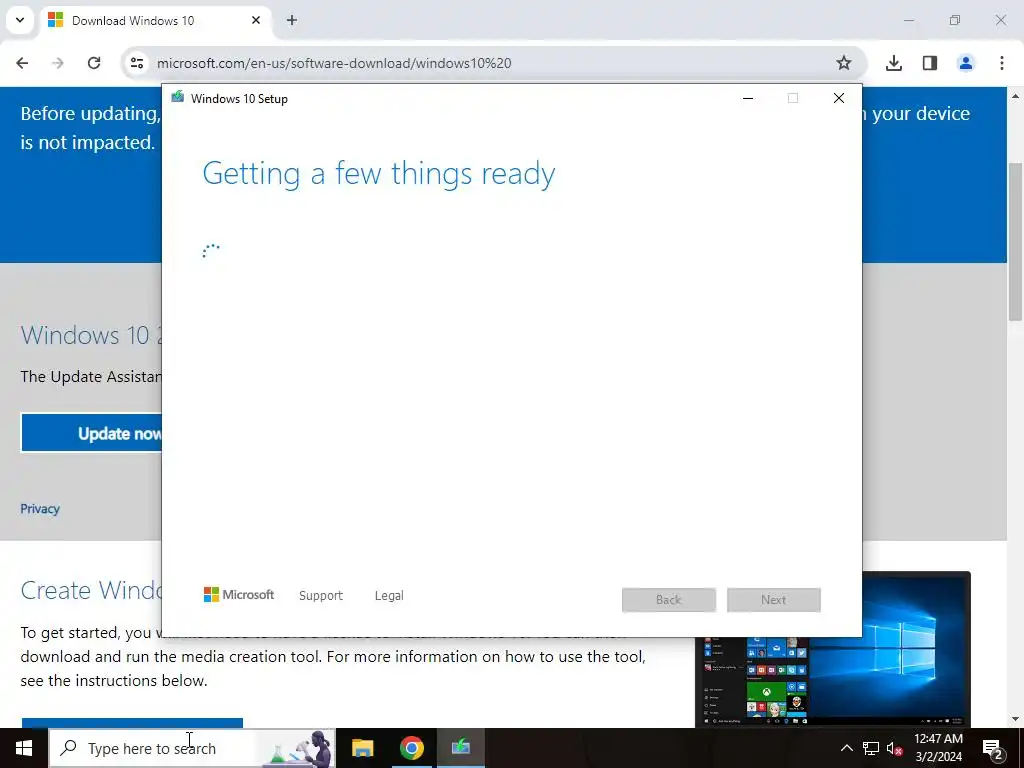Click the scrollbar up arrow
The image size is (1024, 768).
click(1015, 96)
